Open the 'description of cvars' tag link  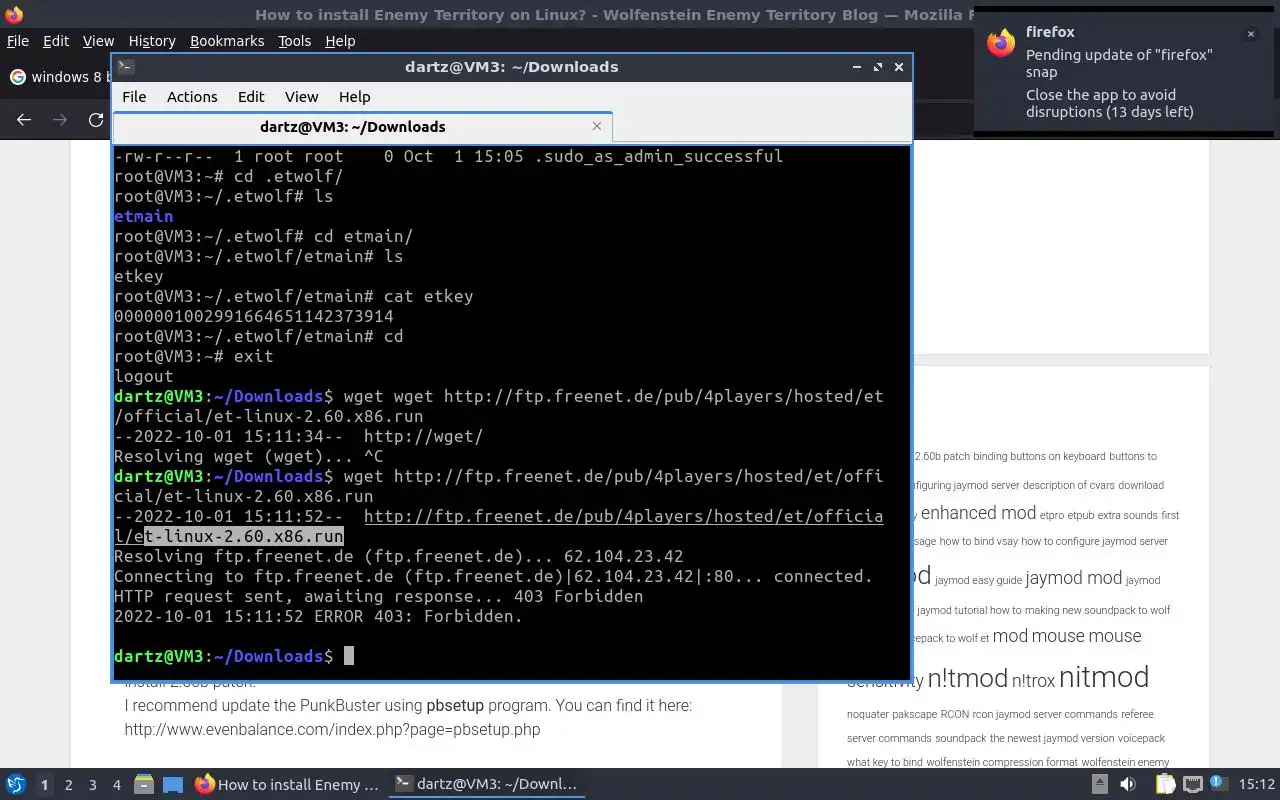click(x=1068, y=485)
